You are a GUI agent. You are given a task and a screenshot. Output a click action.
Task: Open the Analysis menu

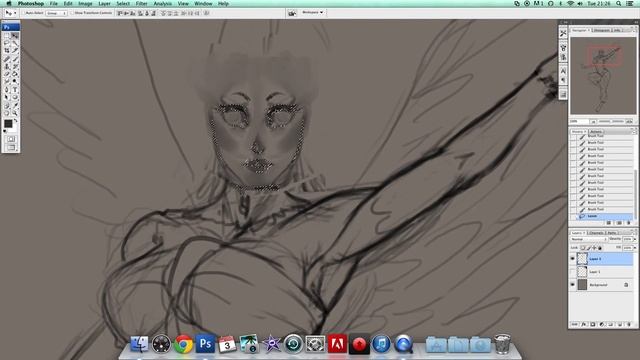[x=162, y=3]
